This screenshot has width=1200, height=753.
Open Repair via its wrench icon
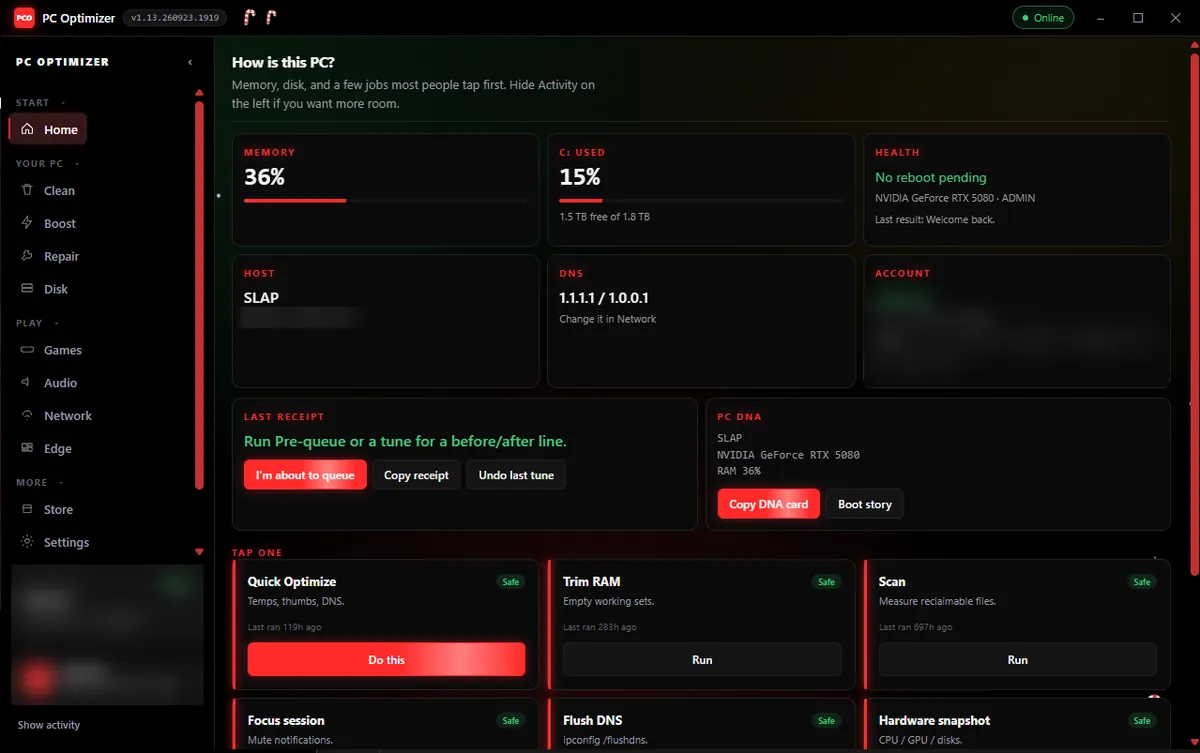27,256
